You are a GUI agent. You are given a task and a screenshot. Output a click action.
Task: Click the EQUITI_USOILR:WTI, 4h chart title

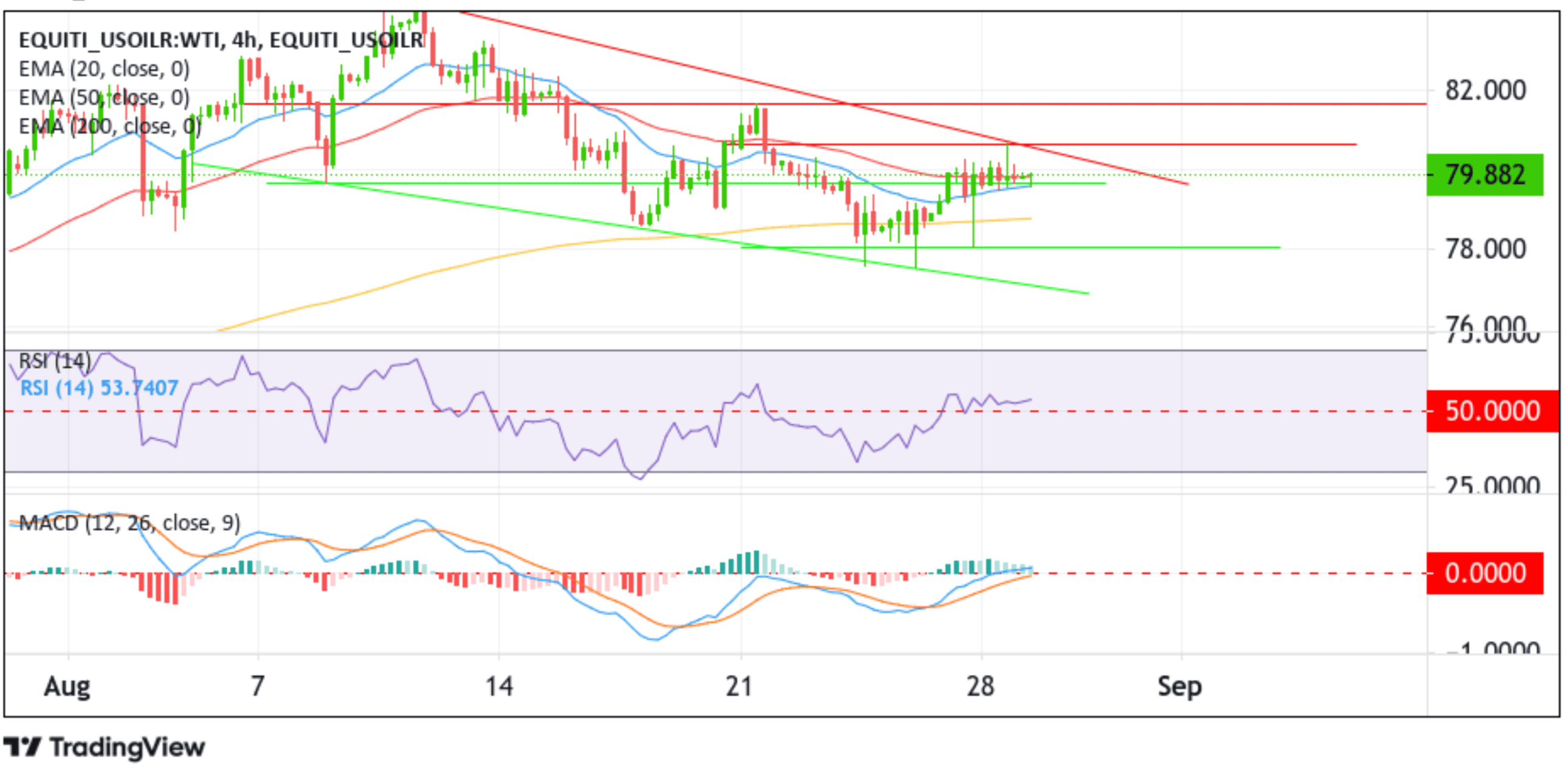tap(221, 40)
